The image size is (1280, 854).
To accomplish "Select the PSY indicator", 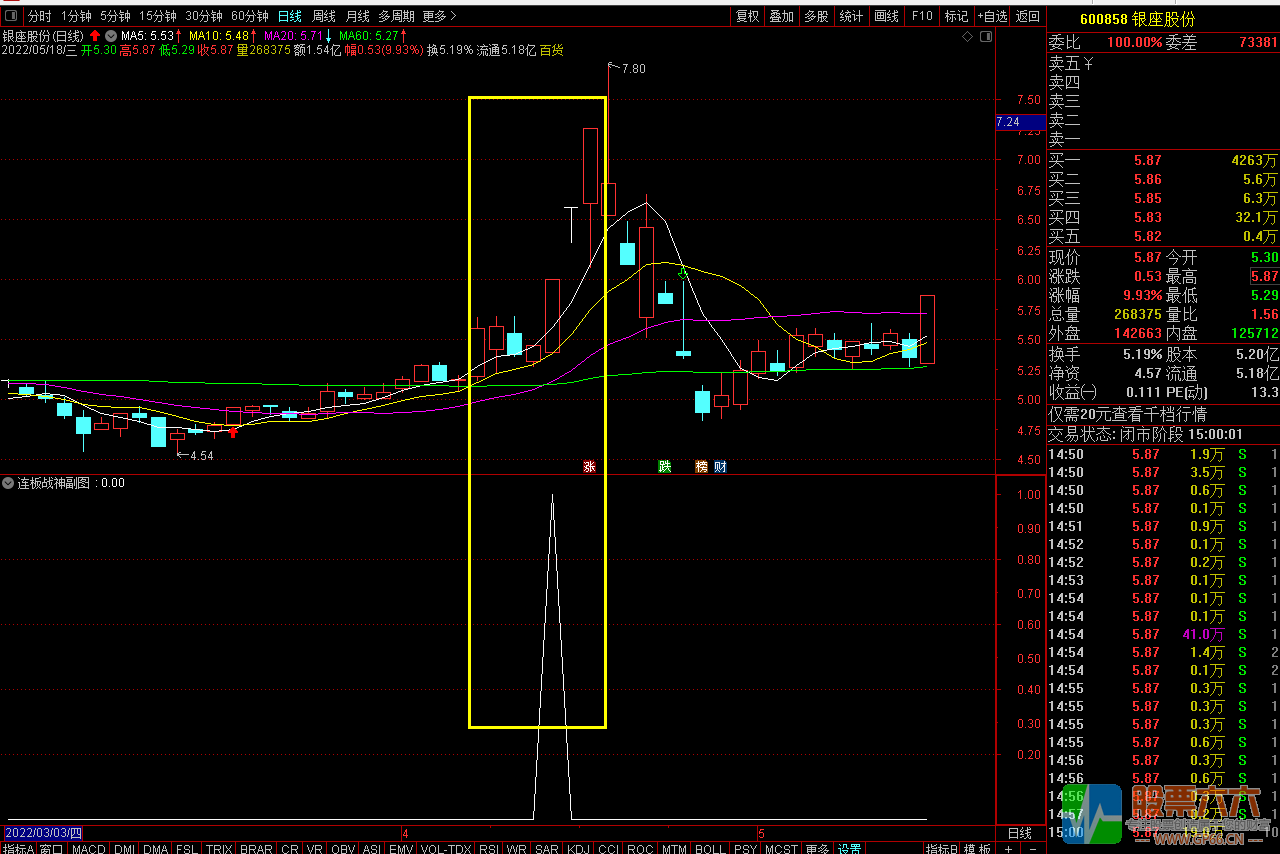I will (745, 848).
